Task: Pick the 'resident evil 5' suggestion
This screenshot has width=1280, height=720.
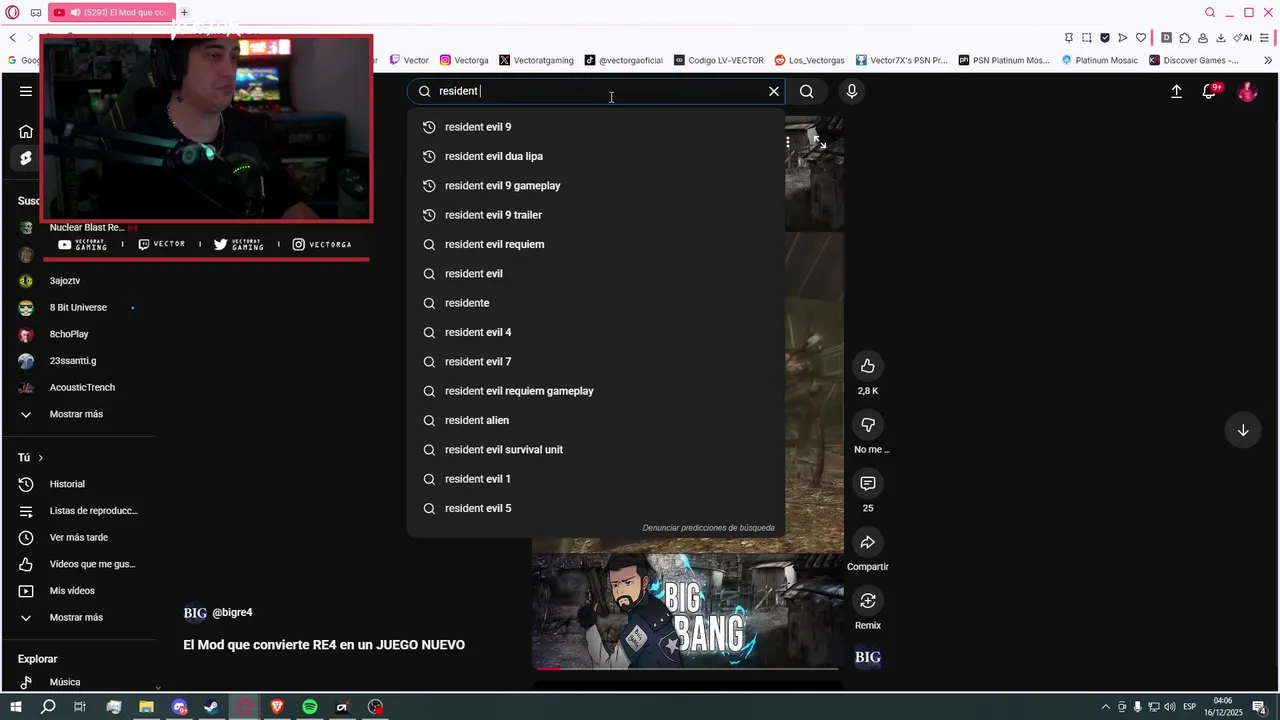Action: pos(595,508)
